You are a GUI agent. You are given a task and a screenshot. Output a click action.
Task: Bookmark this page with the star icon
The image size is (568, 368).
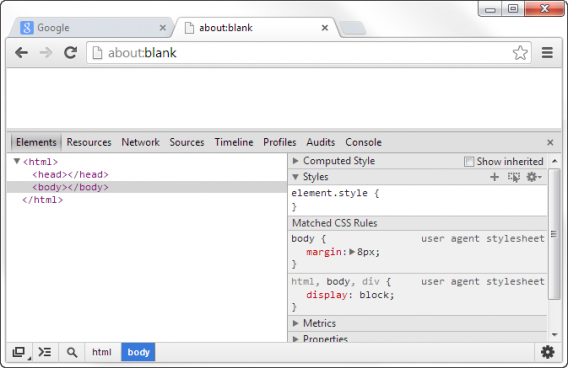point(520,53)
